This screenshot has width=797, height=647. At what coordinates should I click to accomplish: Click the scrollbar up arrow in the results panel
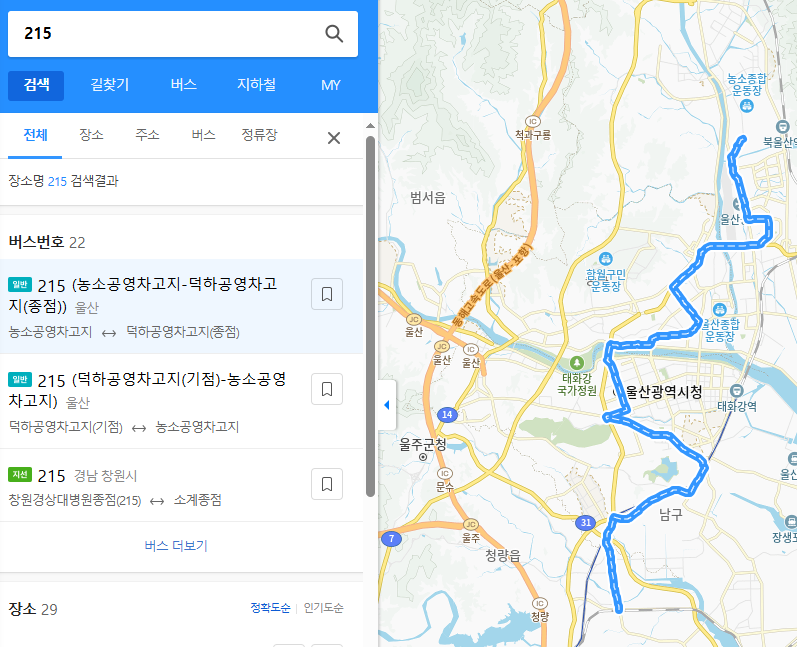(371, 126)
